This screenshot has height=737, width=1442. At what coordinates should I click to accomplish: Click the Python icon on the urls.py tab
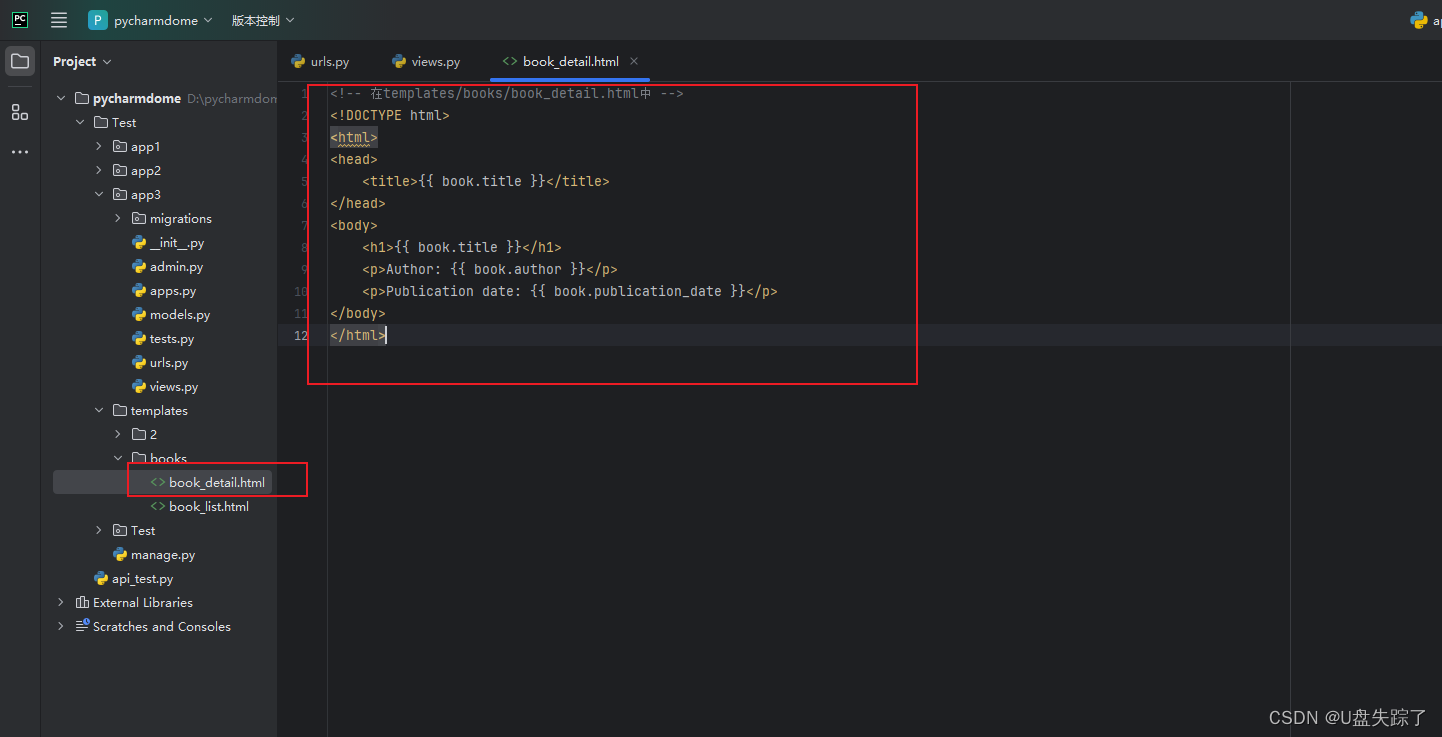pos(297,61)
